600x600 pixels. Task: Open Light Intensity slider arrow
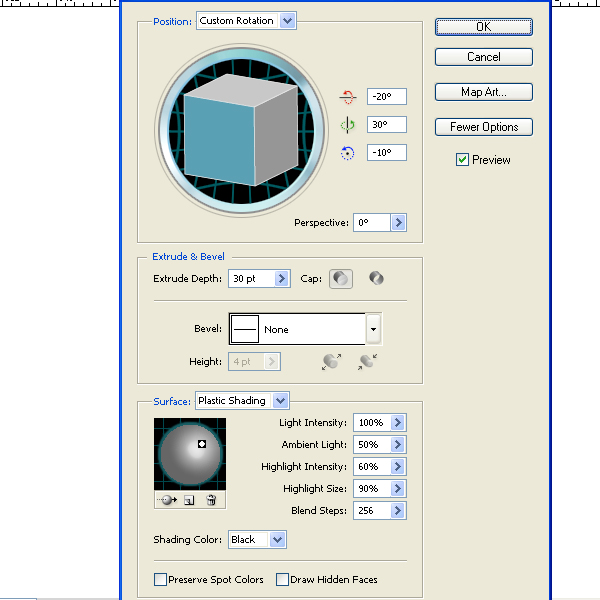[x=398, y=422]
